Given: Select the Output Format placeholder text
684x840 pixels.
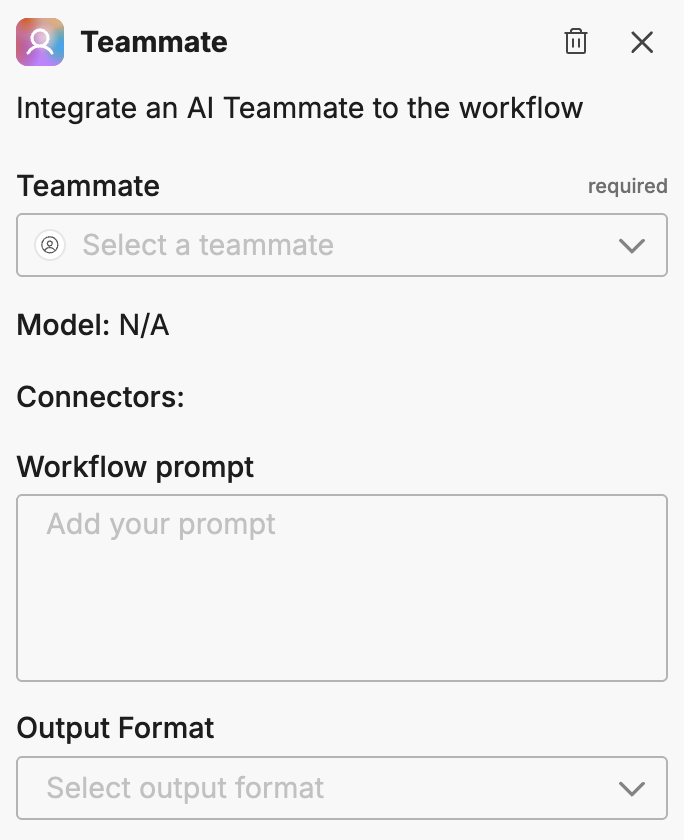Looking at the screenshot, I should pos(183,788).
